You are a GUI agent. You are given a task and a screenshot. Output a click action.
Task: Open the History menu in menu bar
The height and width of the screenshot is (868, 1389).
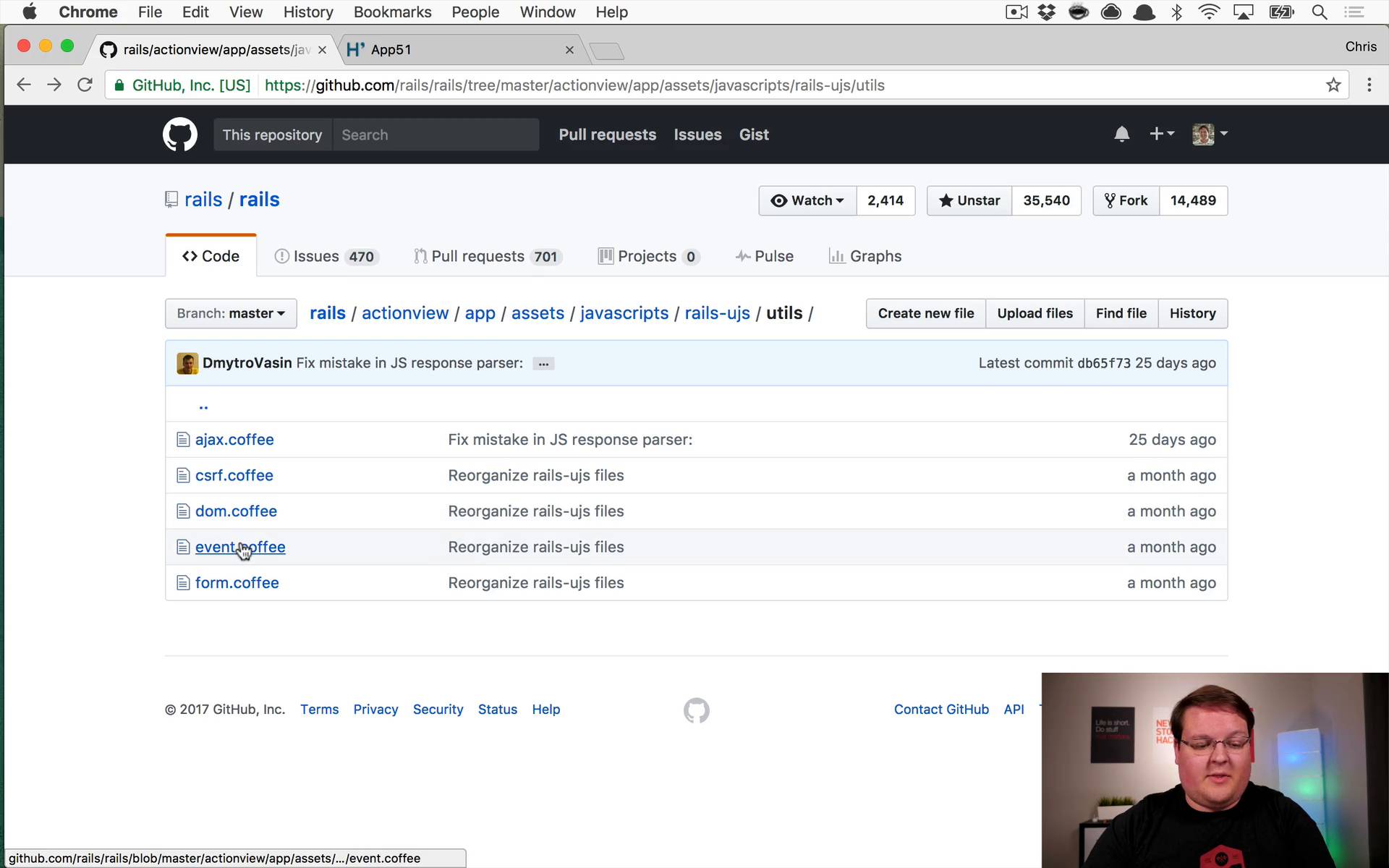click(x=308, y=12)
